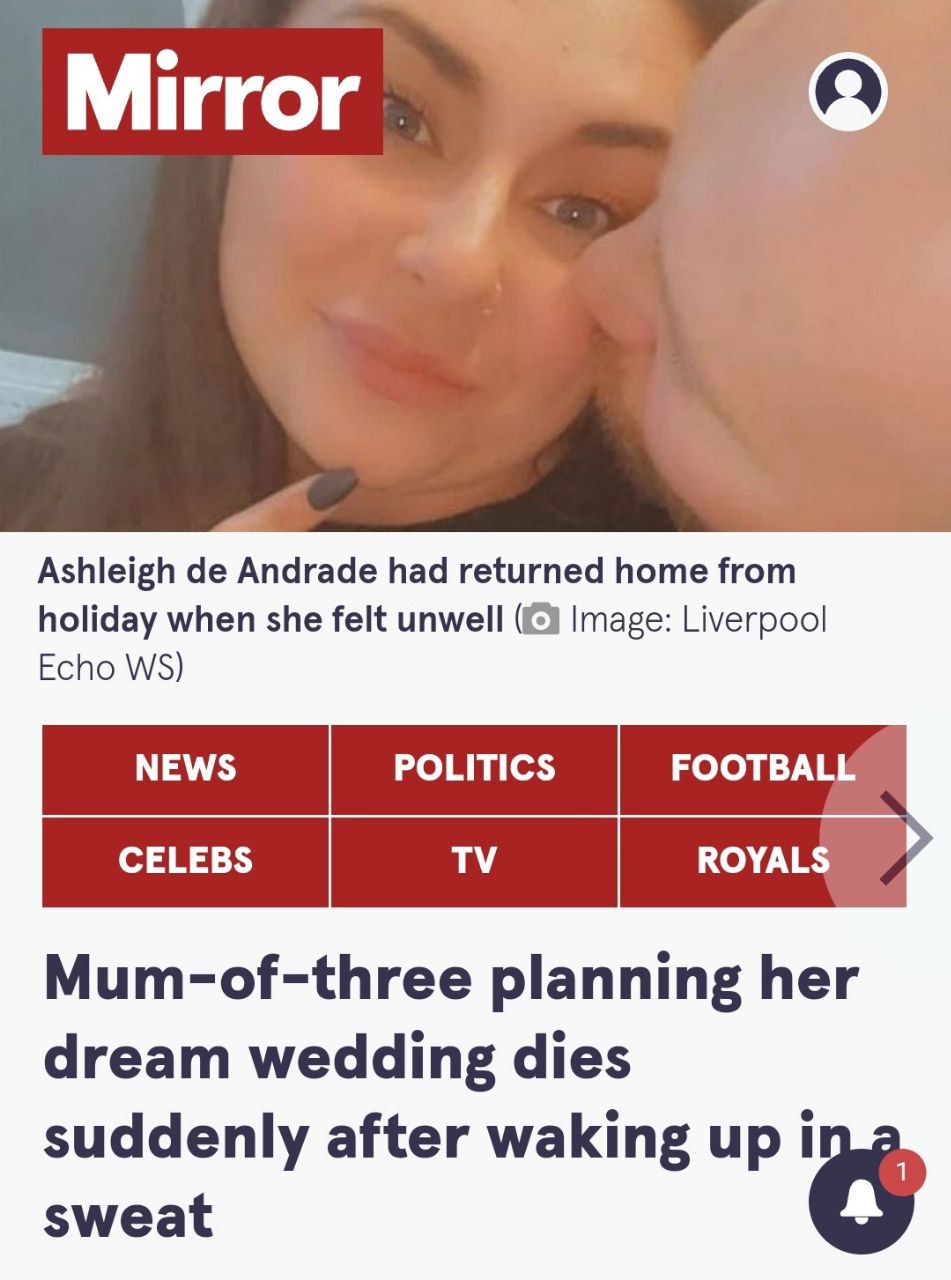Click the 'Image: Liverpool' credit text
951x1280 pixels.
point(698,621)
